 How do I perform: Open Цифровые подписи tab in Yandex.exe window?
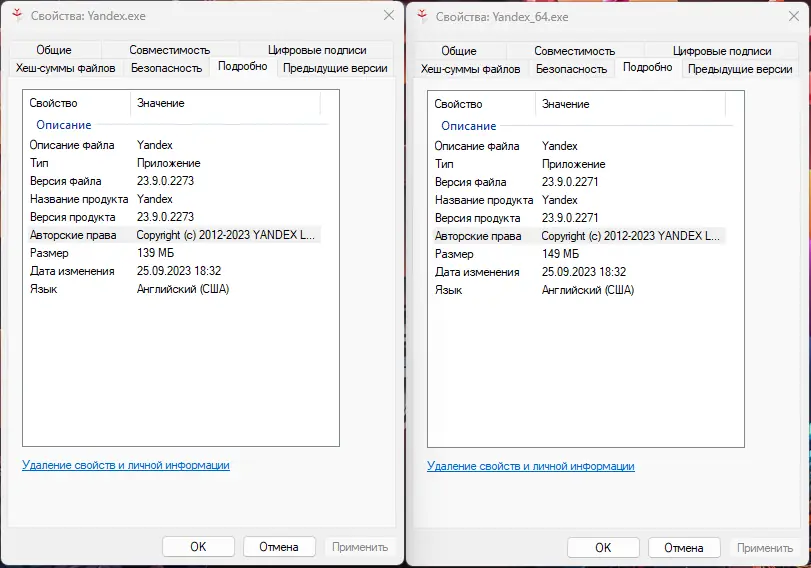coord(318,50)
